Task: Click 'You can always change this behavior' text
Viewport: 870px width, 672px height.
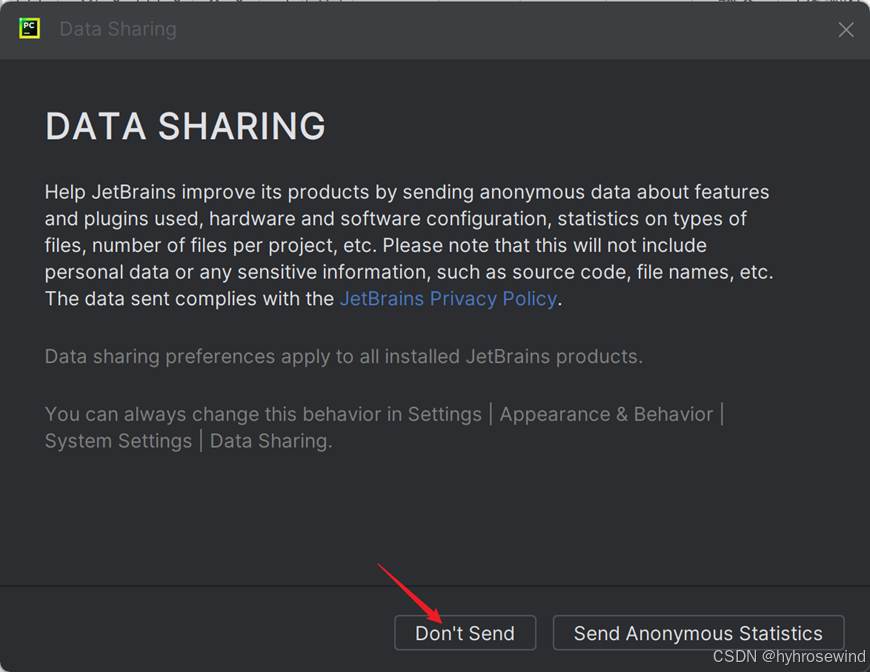Action: (x=384, y=427)
